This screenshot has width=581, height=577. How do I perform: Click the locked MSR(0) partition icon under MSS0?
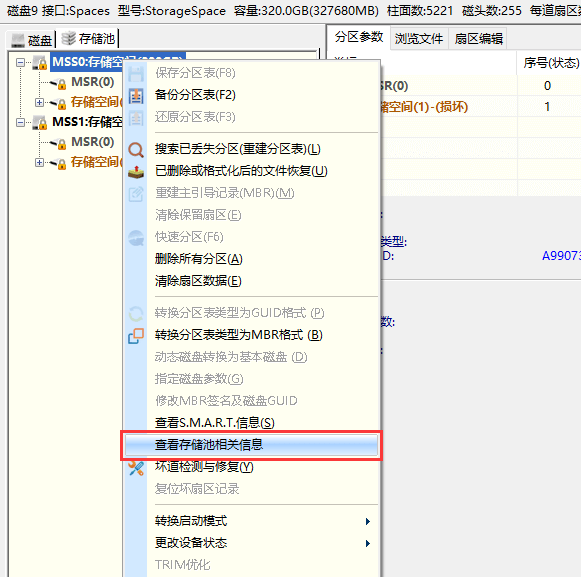click(58, 83)
